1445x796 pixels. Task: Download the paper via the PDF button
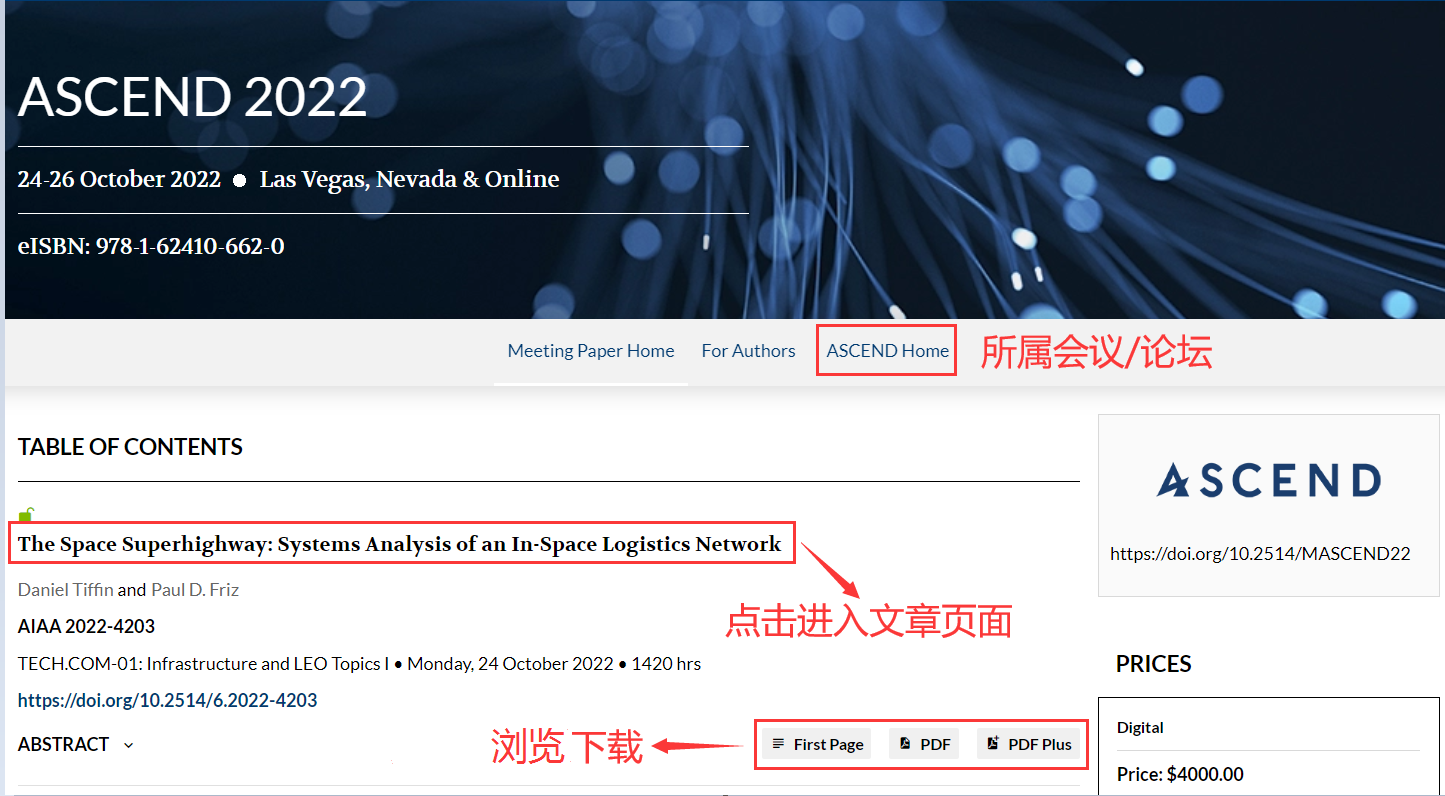coord(924,744)
